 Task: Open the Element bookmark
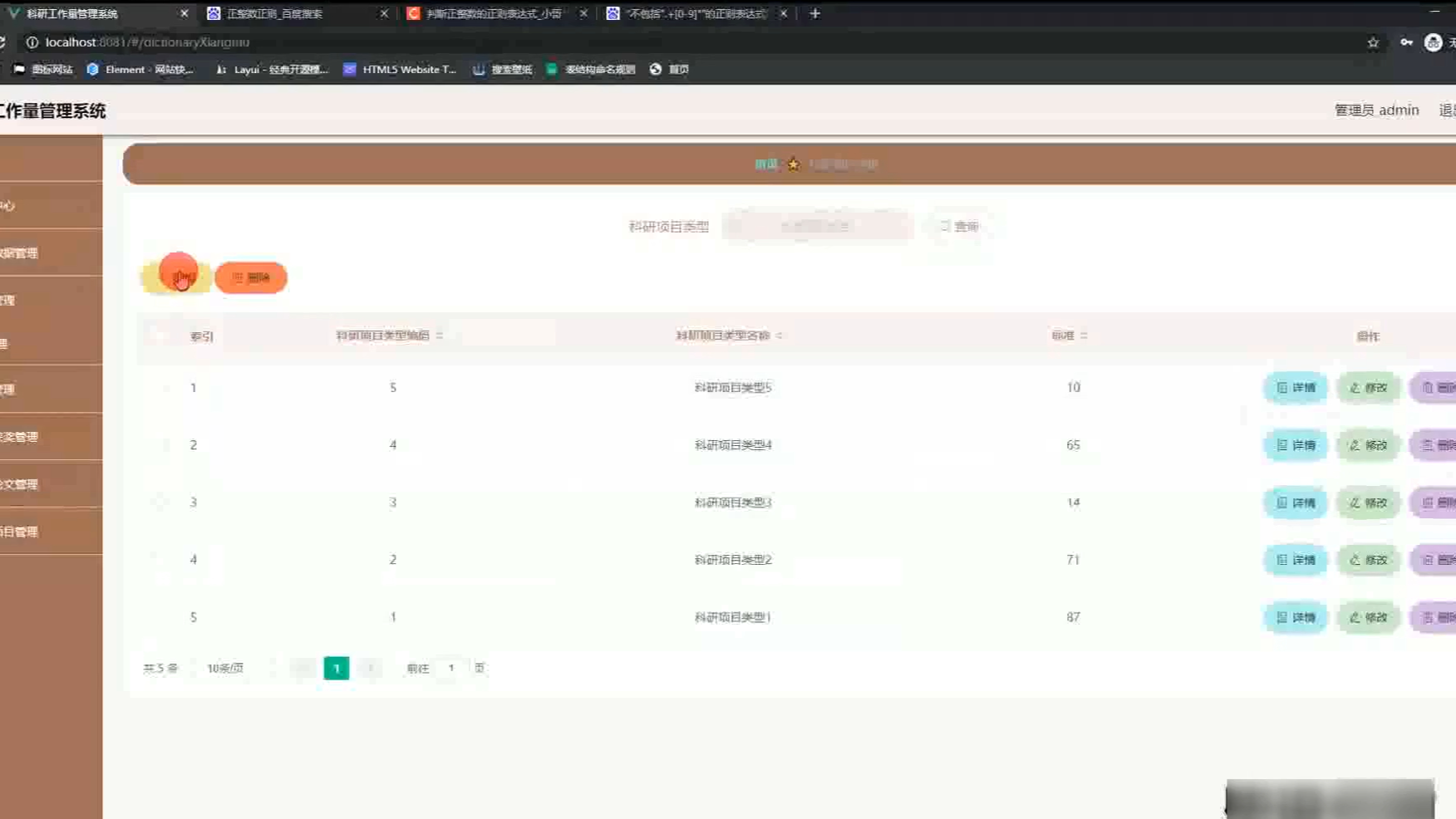click(140, 69)
